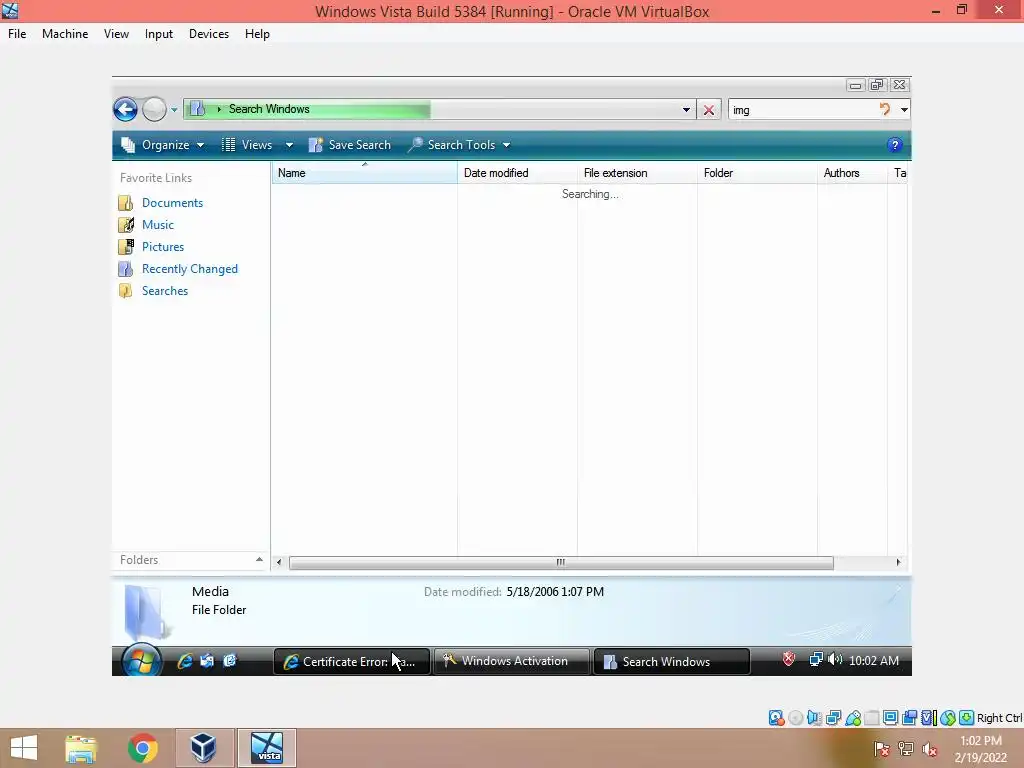Click the third Quick Launch icon
The image size is (1024, 768).
pos(229,661)
